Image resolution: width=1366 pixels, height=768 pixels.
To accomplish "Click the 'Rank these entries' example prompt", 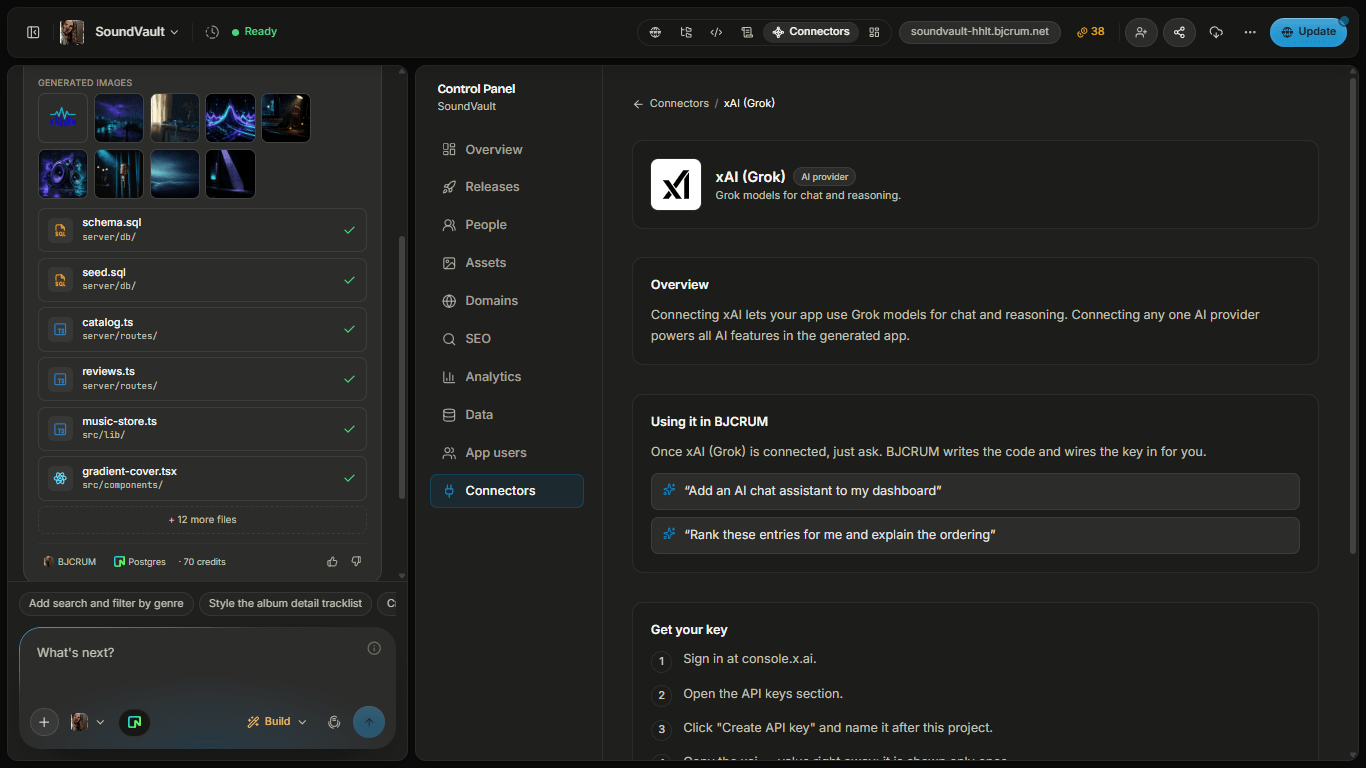I will (x=975, y=535).
